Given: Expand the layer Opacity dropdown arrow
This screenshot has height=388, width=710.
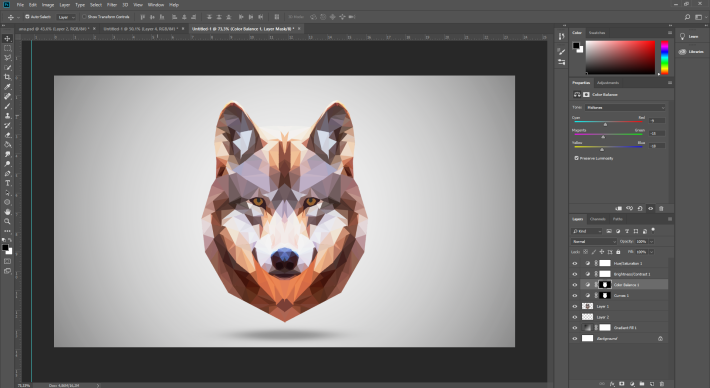Looking at the screenshot, I should click(652, 241).
